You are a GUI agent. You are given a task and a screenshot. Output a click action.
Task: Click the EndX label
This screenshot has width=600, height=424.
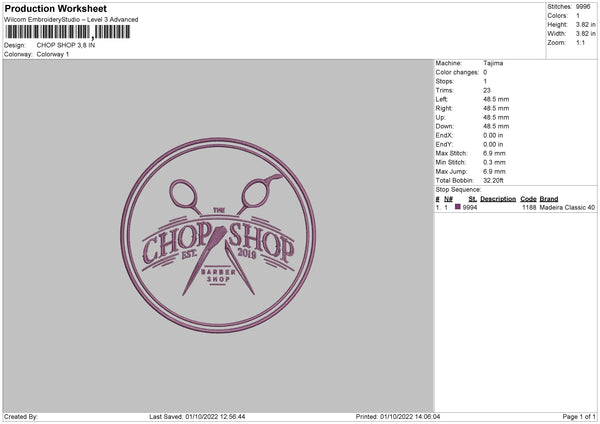click(x=444, y=135)
